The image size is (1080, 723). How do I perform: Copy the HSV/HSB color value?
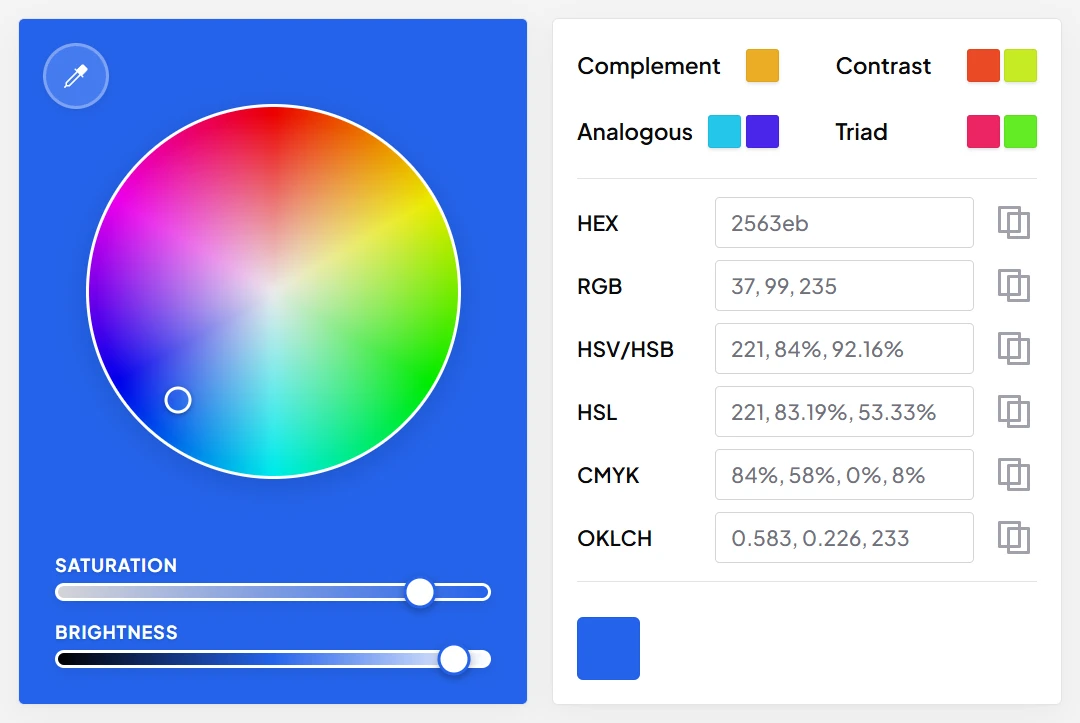(1013, 348)
